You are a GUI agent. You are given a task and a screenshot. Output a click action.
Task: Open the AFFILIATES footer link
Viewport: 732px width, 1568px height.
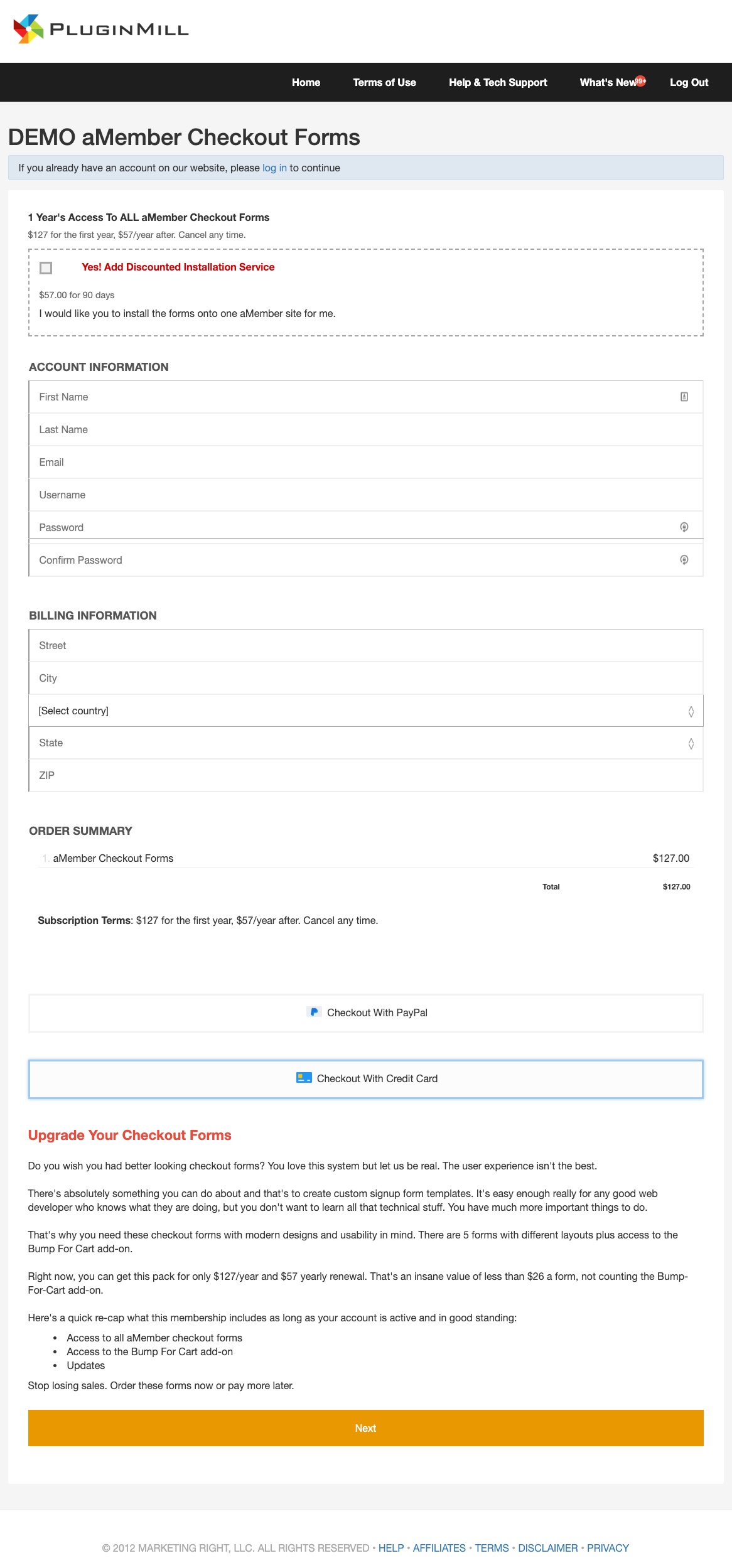(x=439, y=1548)
